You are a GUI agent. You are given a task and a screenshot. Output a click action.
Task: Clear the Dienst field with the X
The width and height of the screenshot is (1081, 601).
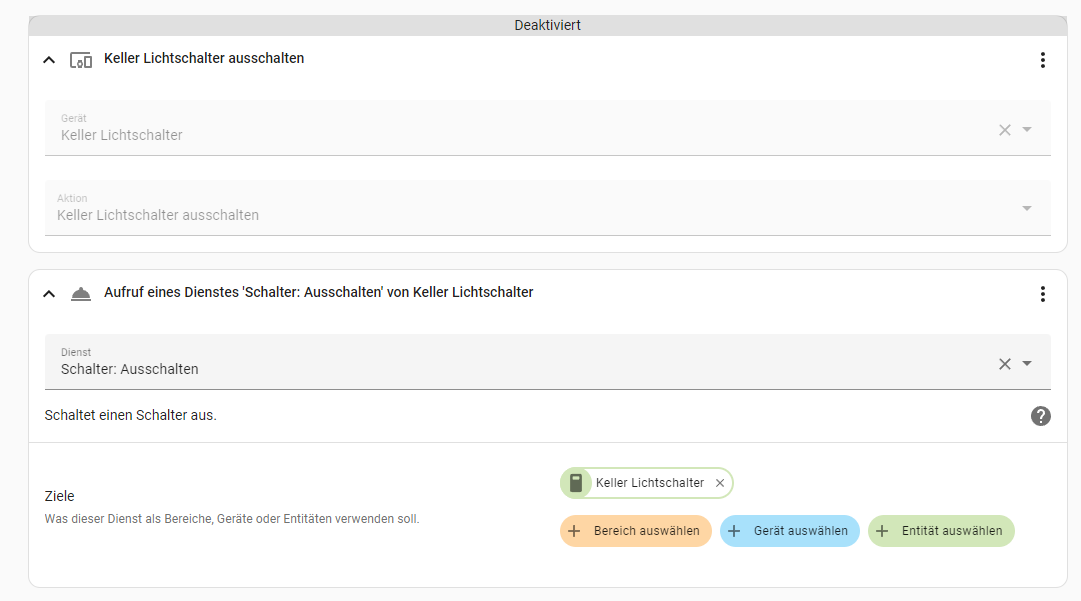pos(1005,364)
